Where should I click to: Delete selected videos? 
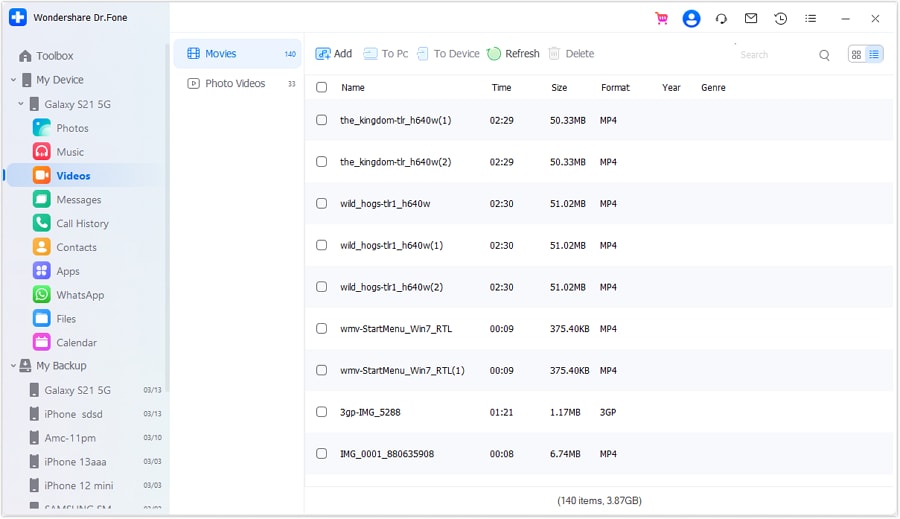pos(571,54)
